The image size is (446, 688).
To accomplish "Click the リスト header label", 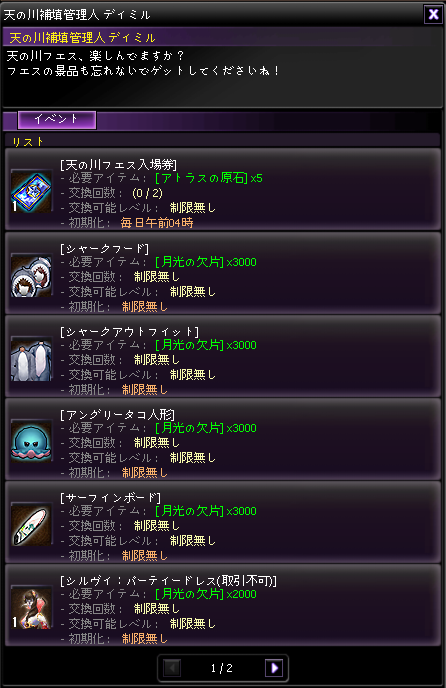I will (28, 142).
